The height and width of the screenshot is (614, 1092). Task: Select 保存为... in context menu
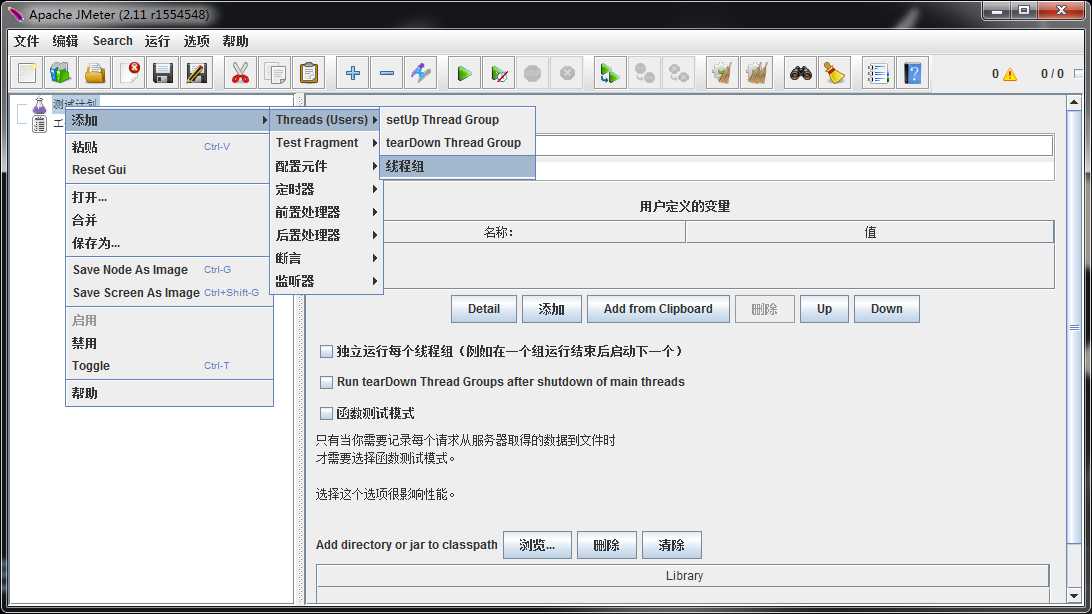click(169, 243)
